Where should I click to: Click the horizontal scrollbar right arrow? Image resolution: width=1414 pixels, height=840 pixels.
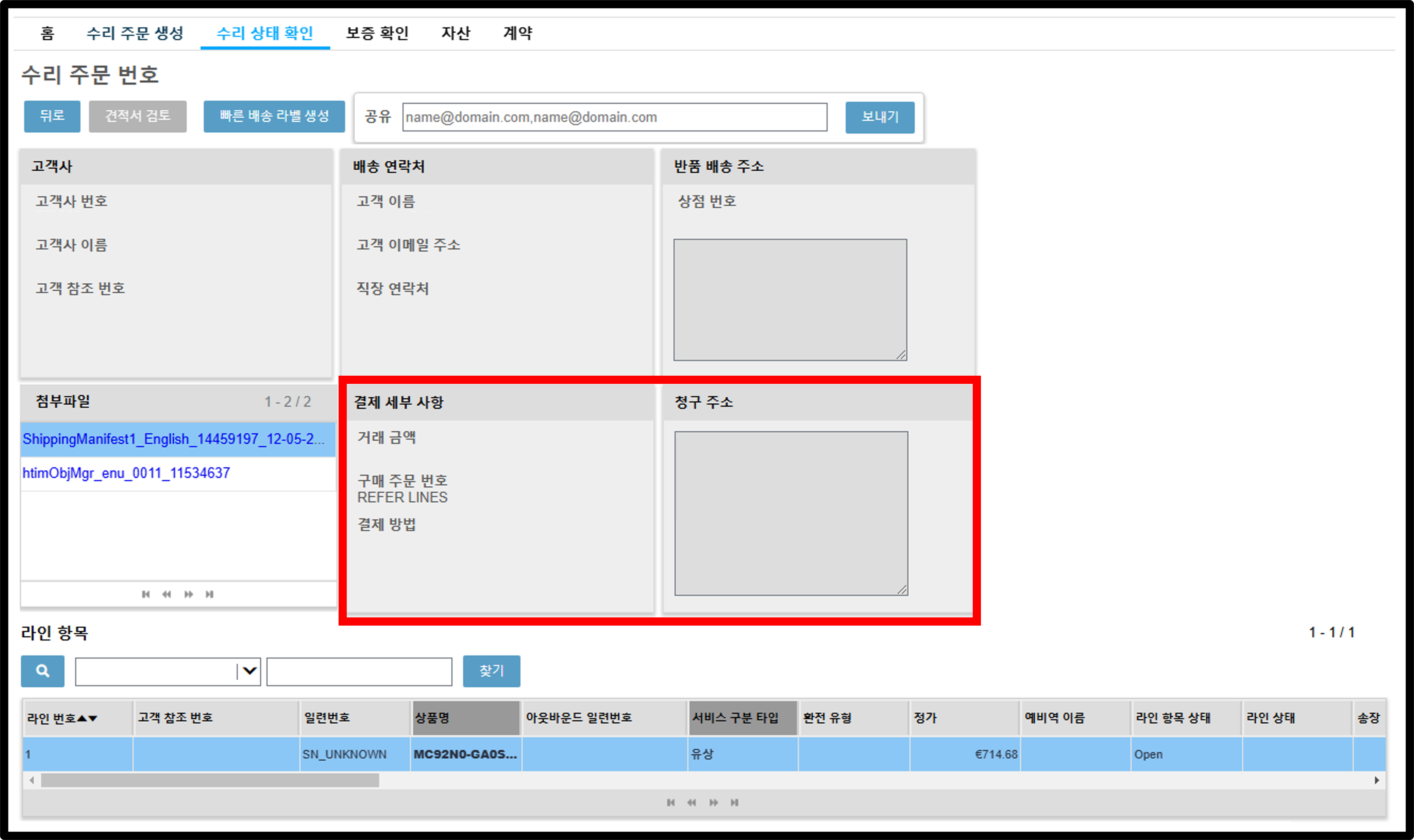[1377, 780]
